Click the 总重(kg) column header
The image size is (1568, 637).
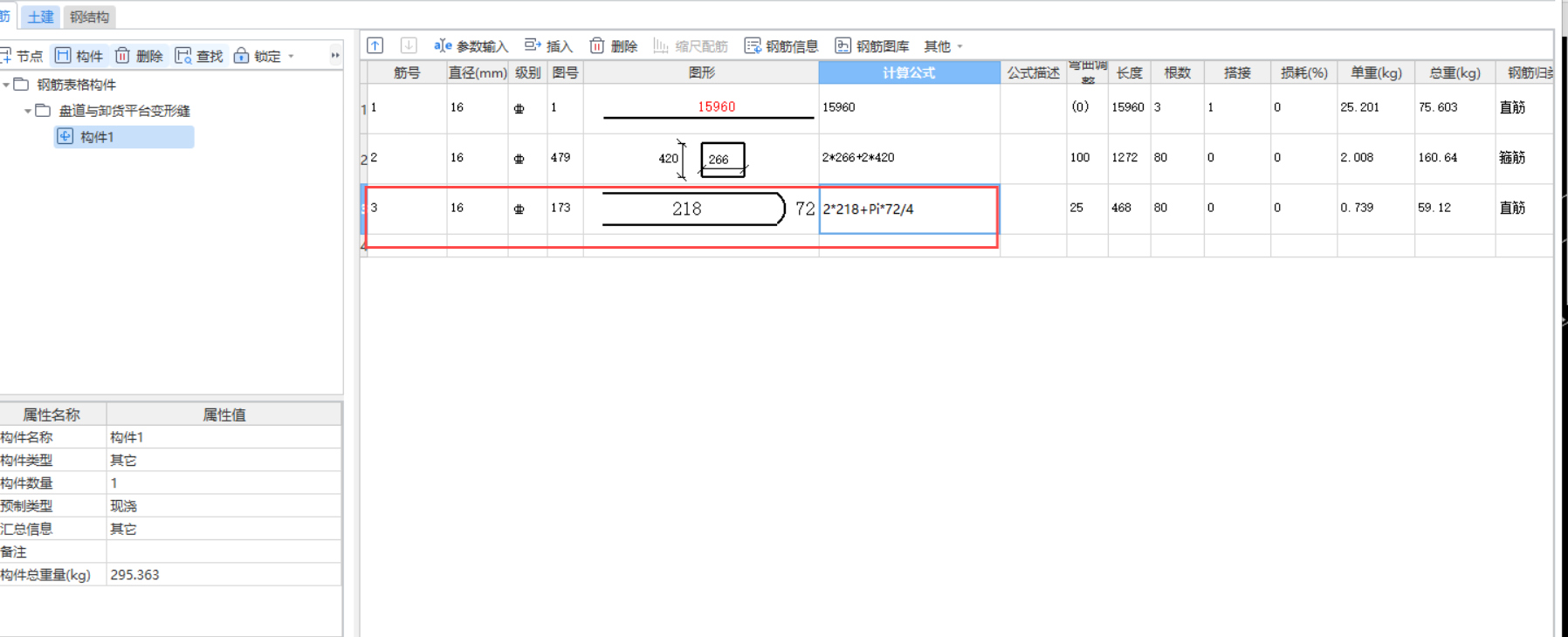point(1455,72)
